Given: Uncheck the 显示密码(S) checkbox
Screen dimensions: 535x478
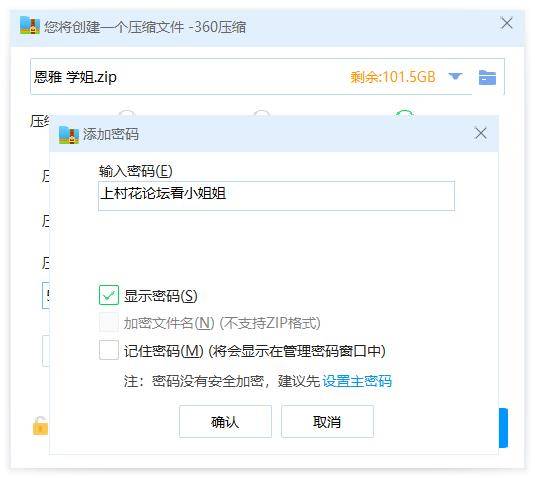Looking at the screenshot, I should pos(109,295).
